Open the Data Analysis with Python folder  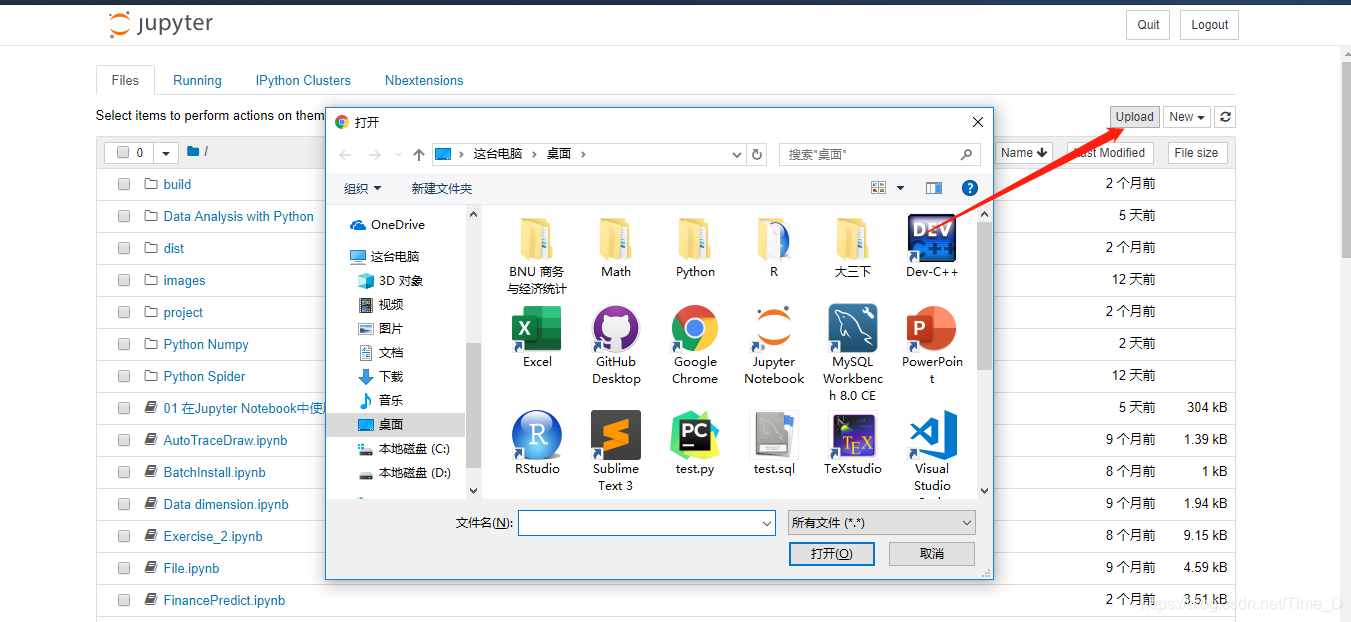tap(238, 216)
